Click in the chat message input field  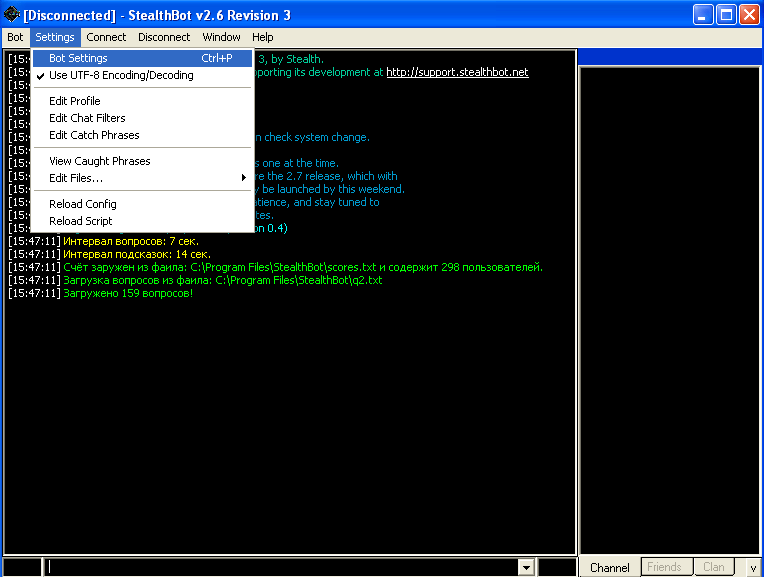282,567
